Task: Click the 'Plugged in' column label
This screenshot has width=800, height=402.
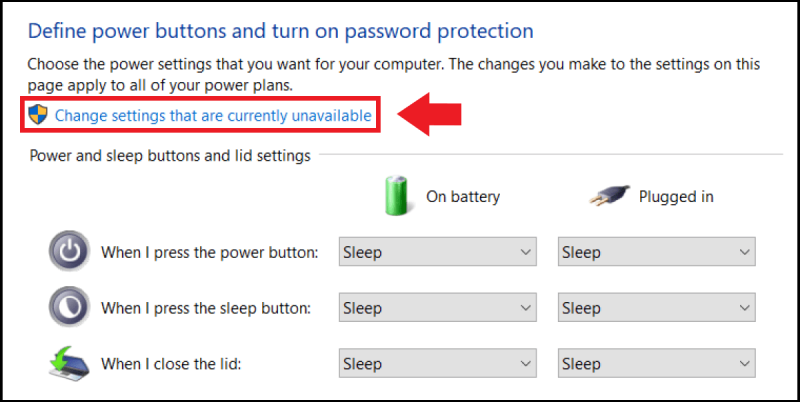Action: click(x=676, y=197)
